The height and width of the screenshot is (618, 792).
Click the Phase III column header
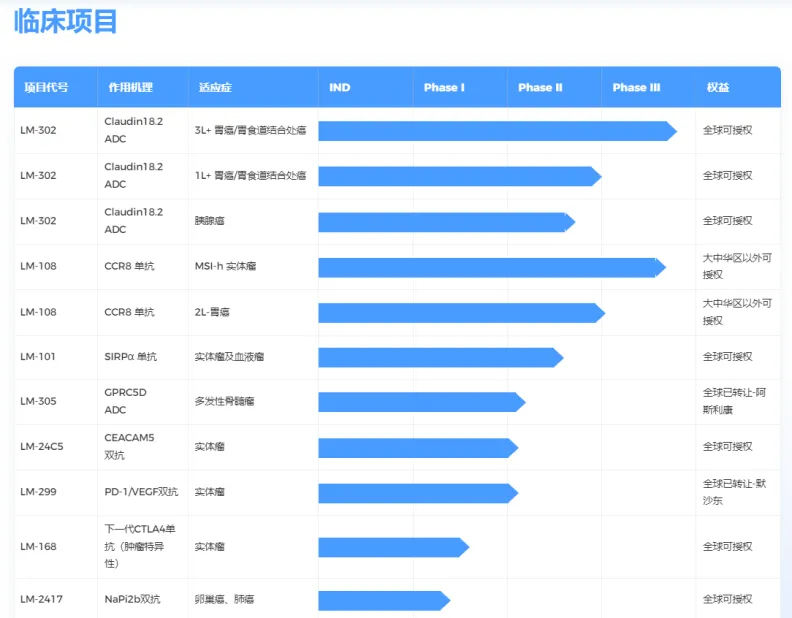636,88
